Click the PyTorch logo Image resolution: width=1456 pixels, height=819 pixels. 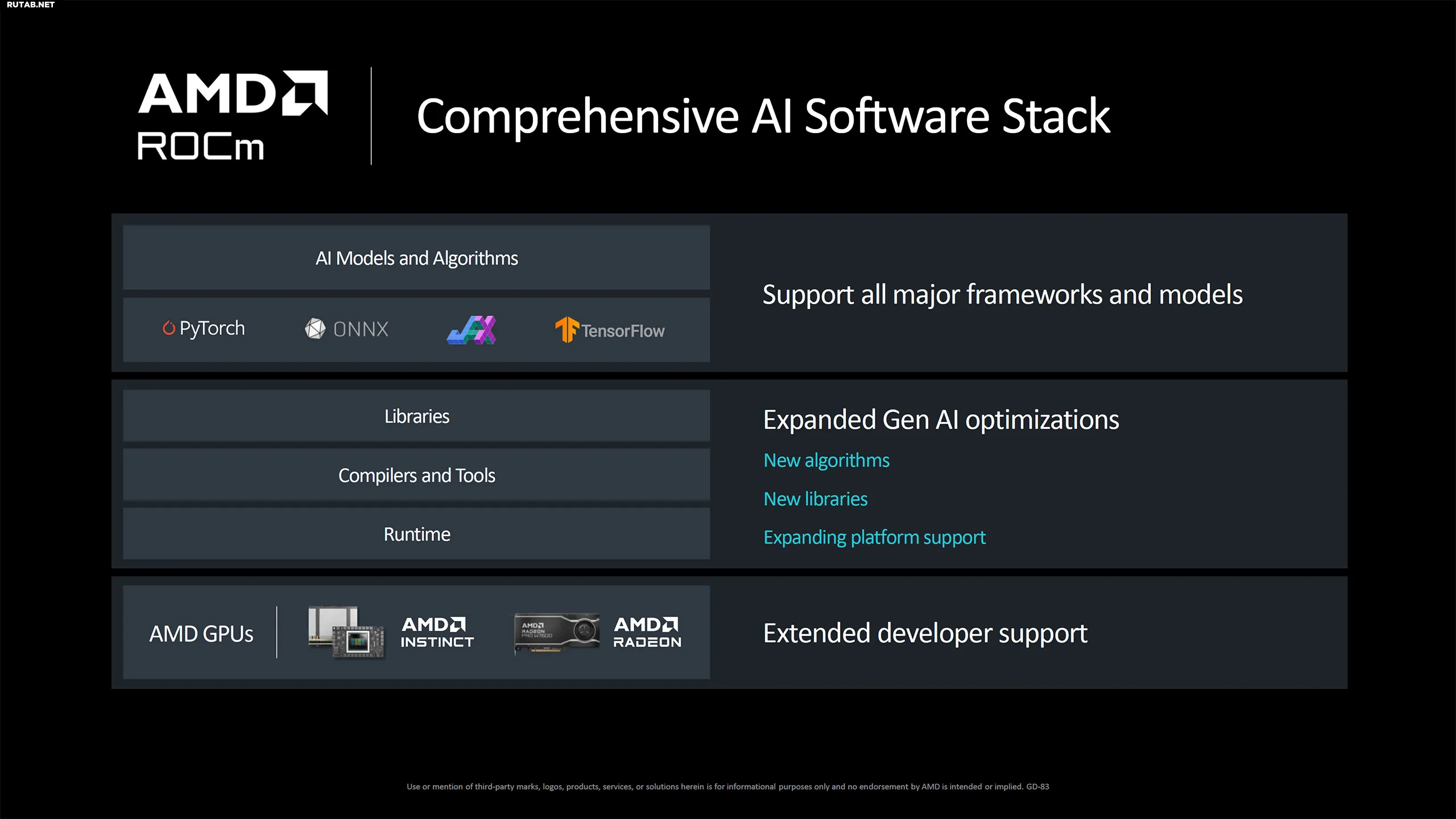(204, 328)
